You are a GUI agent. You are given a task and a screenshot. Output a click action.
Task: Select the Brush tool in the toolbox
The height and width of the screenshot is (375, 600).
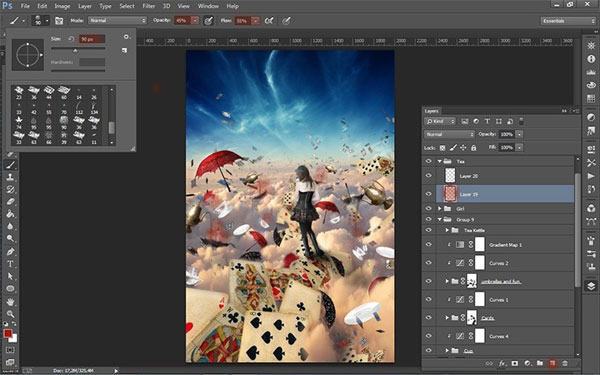click(10, 165)
